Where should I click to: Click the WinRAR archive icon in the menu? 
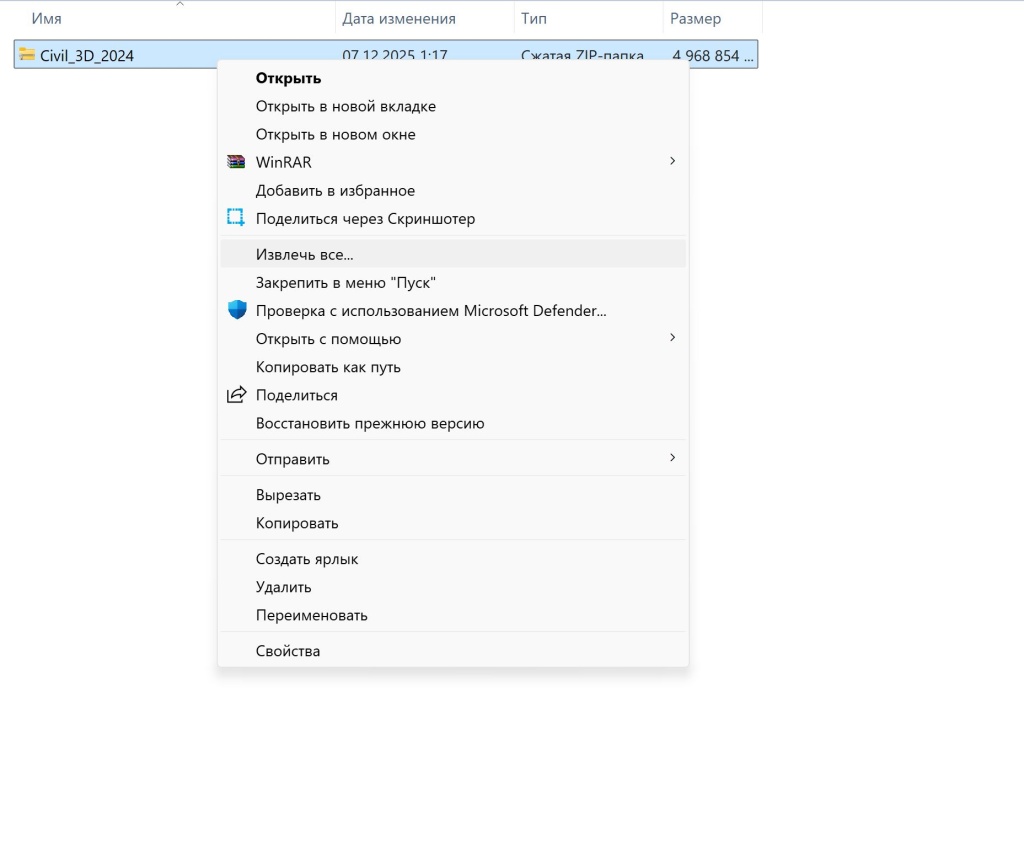(236, 161)
